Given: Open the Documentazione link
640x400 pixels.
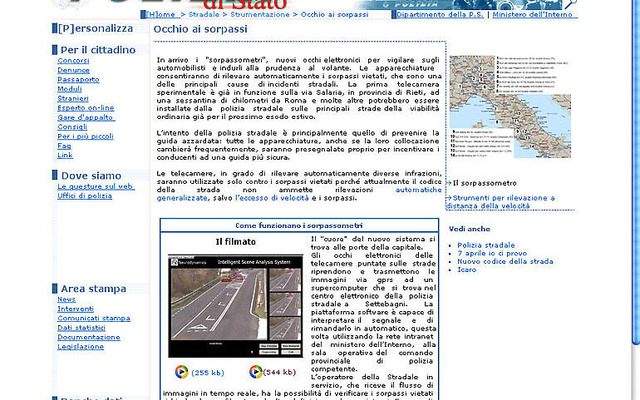Looking at the screenshot, I should (x=89, y=337).
